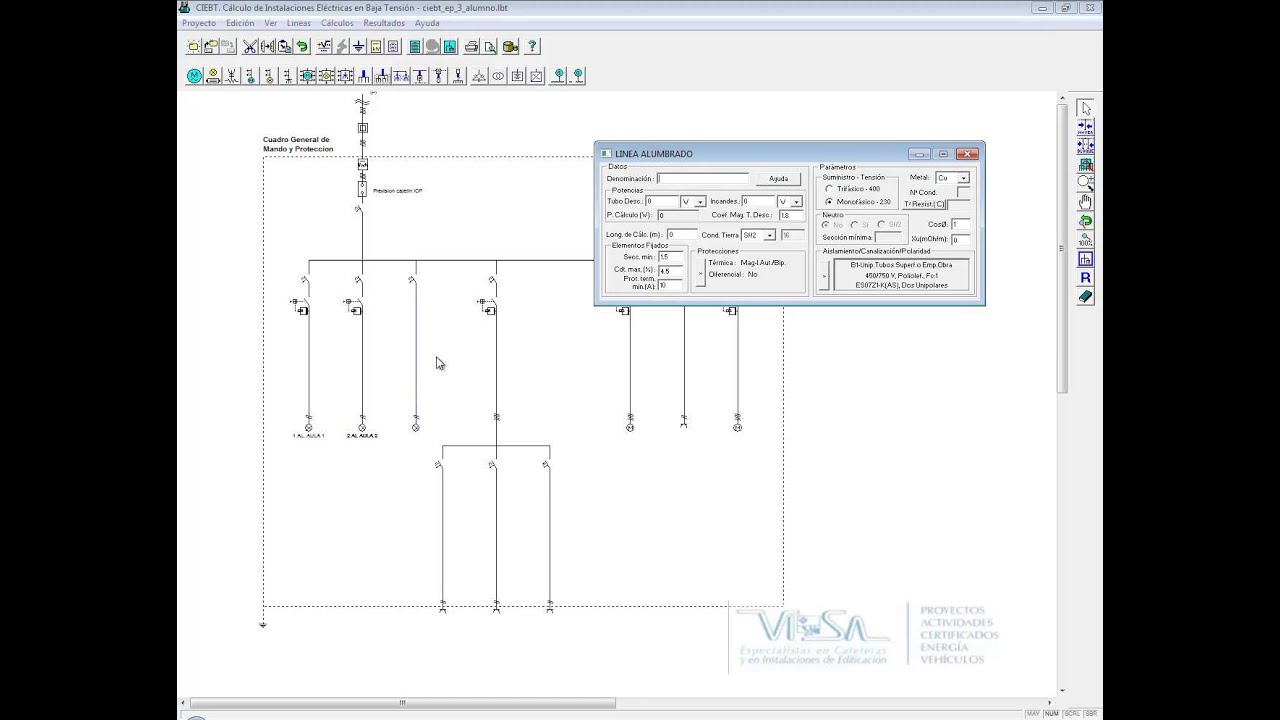Click the vertical scrollbar thumb

[x=1062, y=248]
